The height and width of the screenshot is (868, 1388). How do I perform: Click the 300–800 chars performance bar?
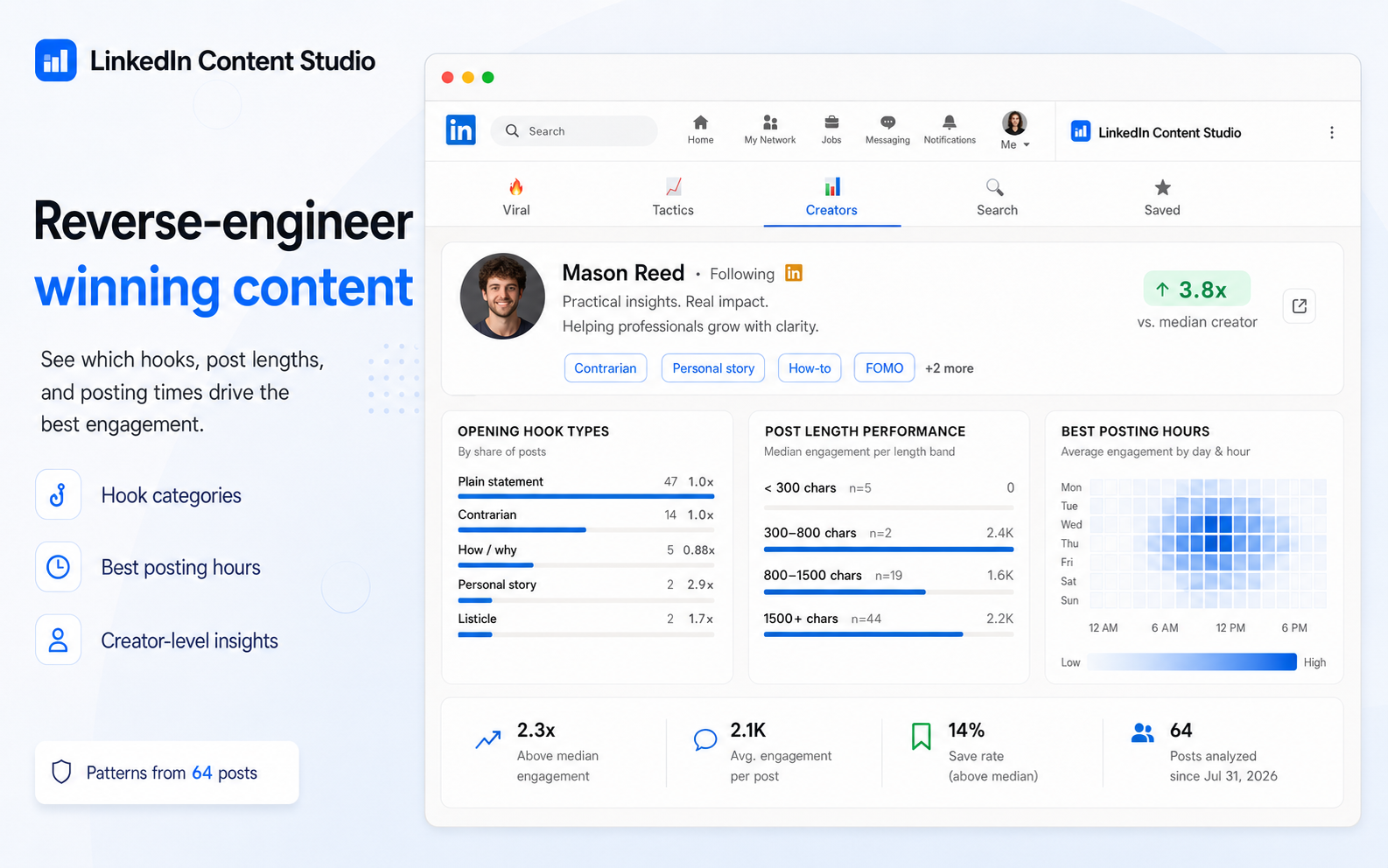coord(888,549)
